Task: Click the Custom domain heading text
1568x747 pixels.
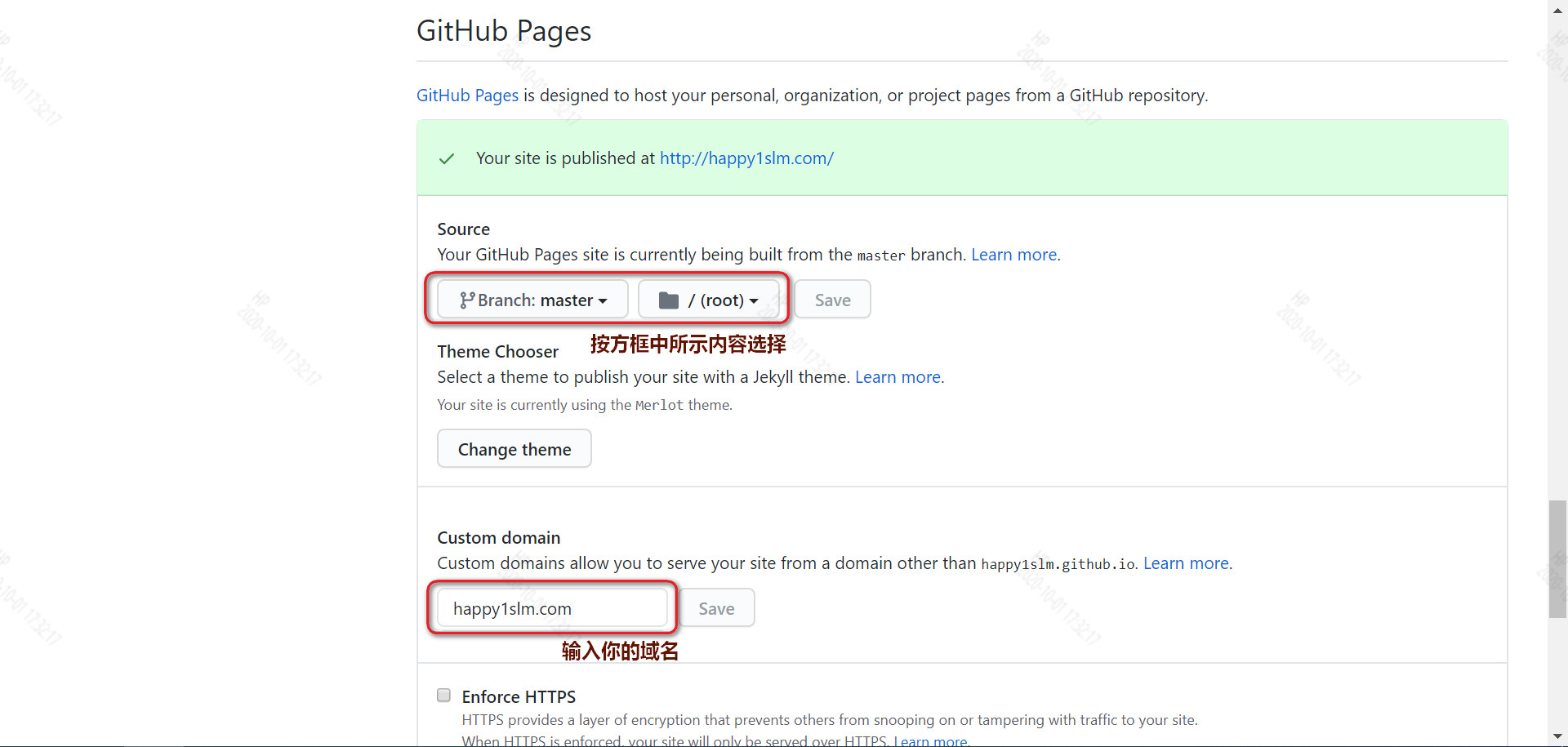Action: click(x=498, y=538)
